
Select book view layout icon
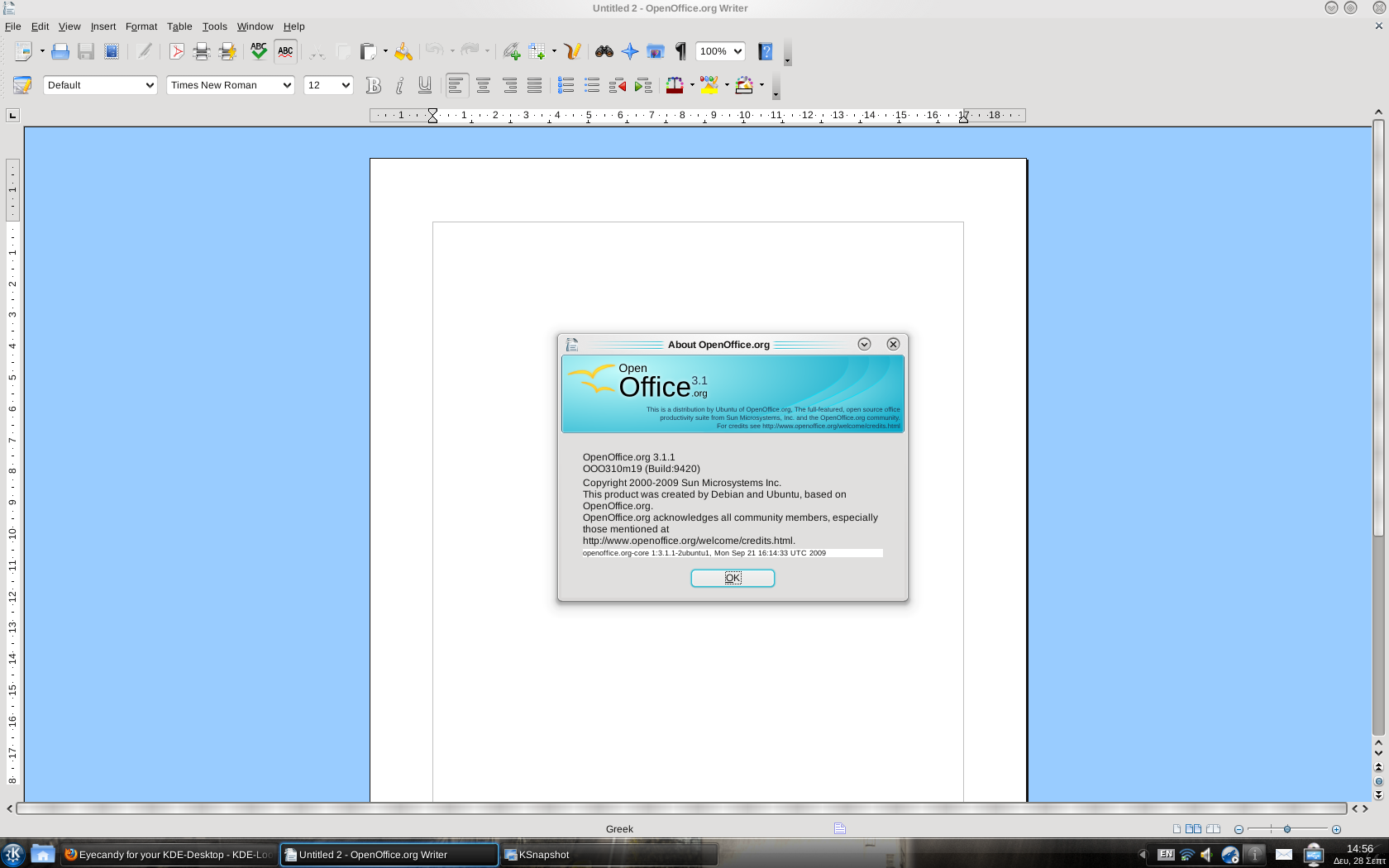[x=1214, y=829]
